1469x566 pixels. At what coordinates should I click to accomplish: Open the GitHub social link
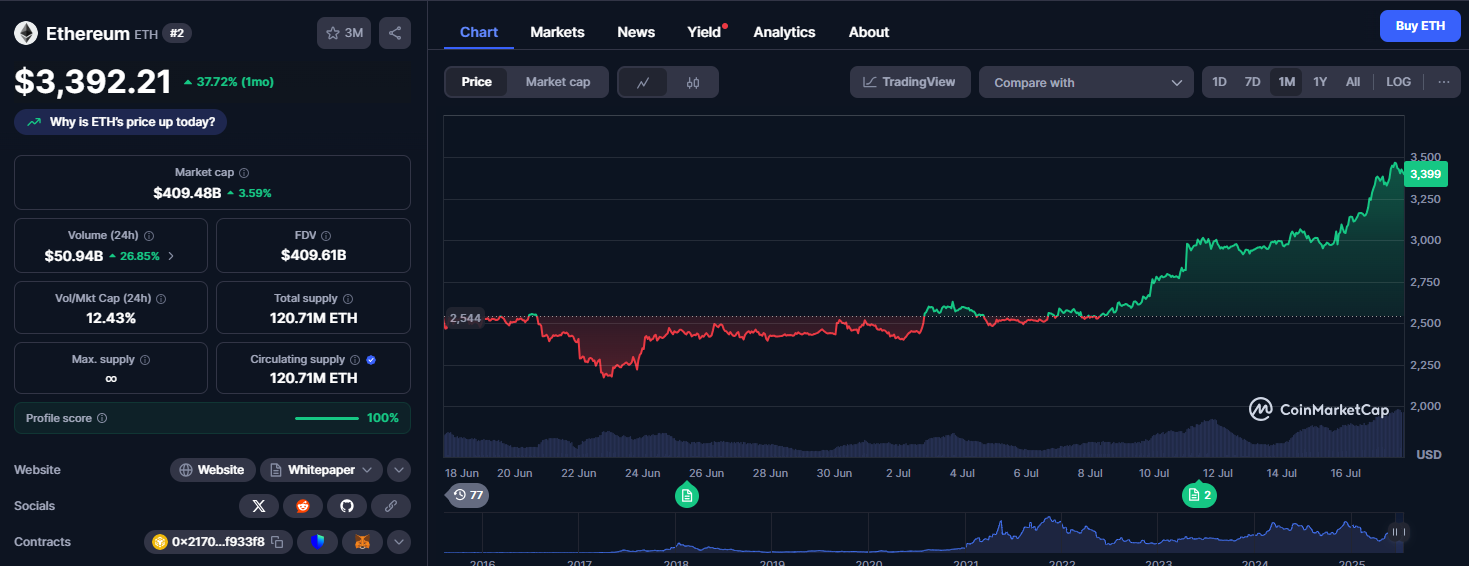[x=347, y=506]
